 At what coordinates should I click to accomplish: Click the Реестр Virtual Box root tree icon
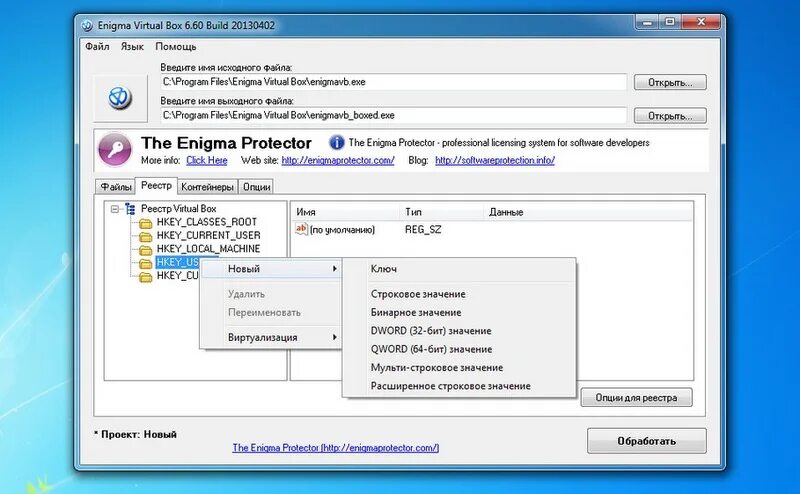click(130, 209)
